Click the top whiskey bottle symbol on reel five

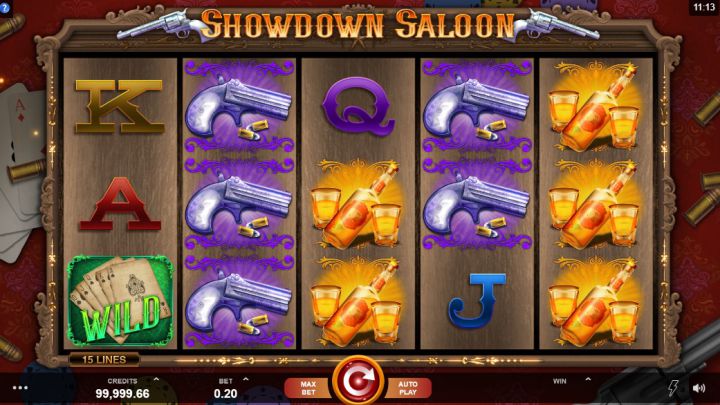pos(596,107)
